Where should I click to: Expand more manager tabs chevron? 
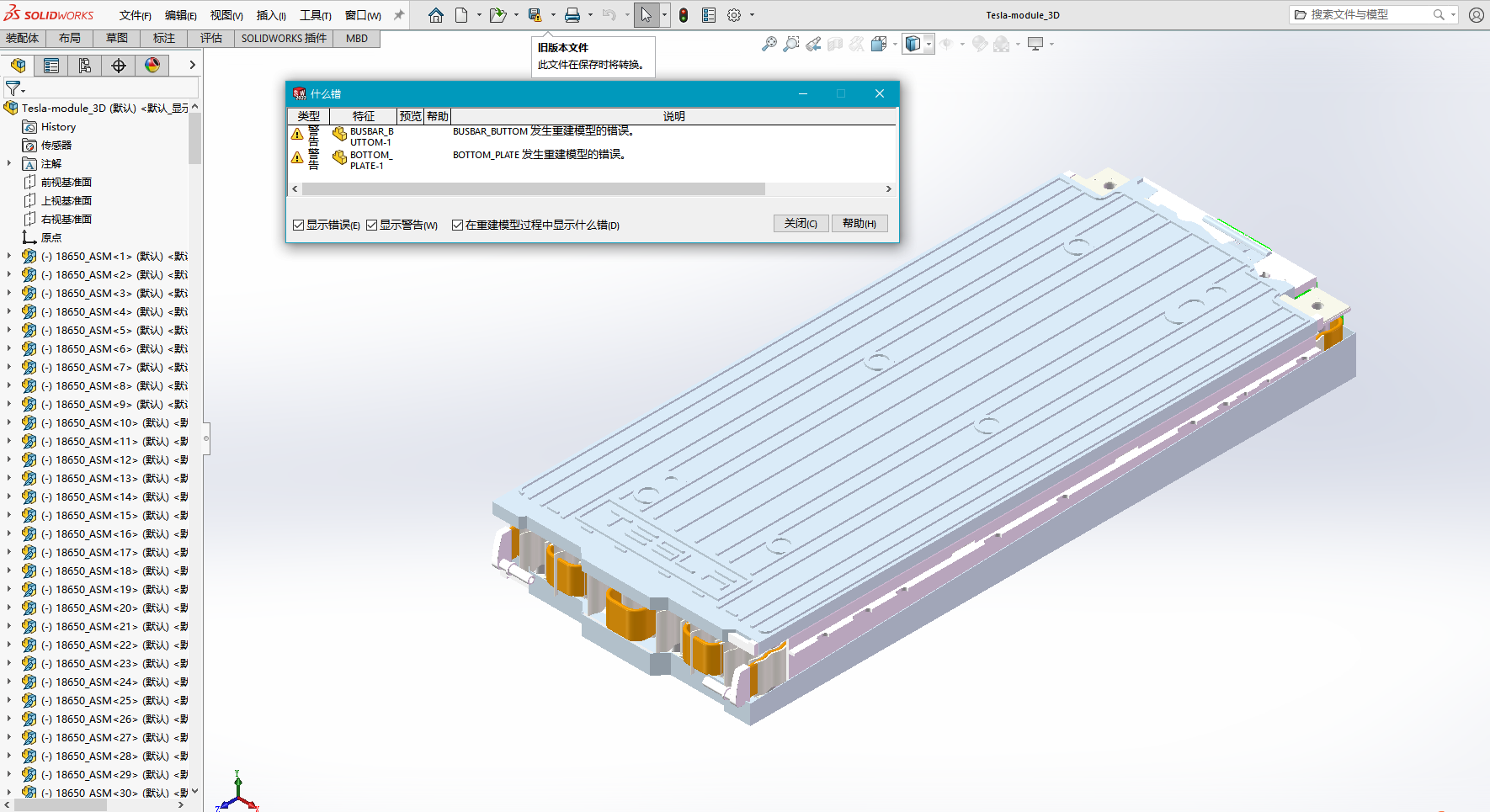[192, 65]
